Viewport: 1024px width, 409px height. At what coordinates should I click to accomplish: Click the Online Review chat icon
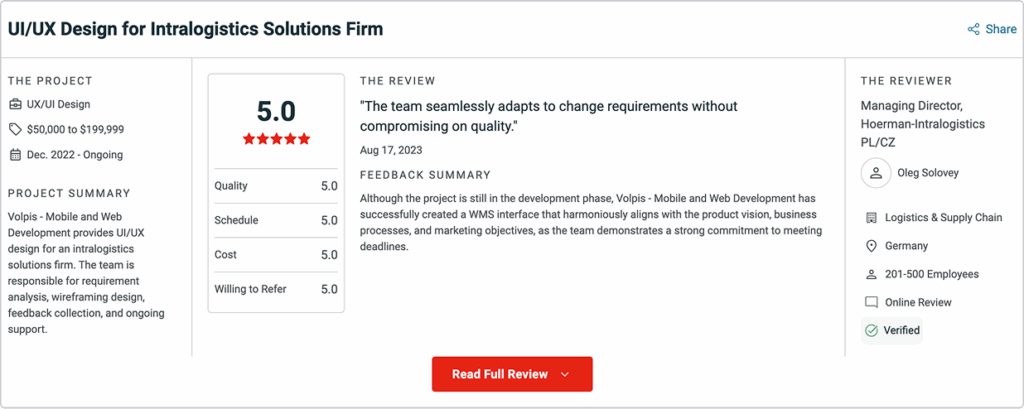click(x=871, y=302)
